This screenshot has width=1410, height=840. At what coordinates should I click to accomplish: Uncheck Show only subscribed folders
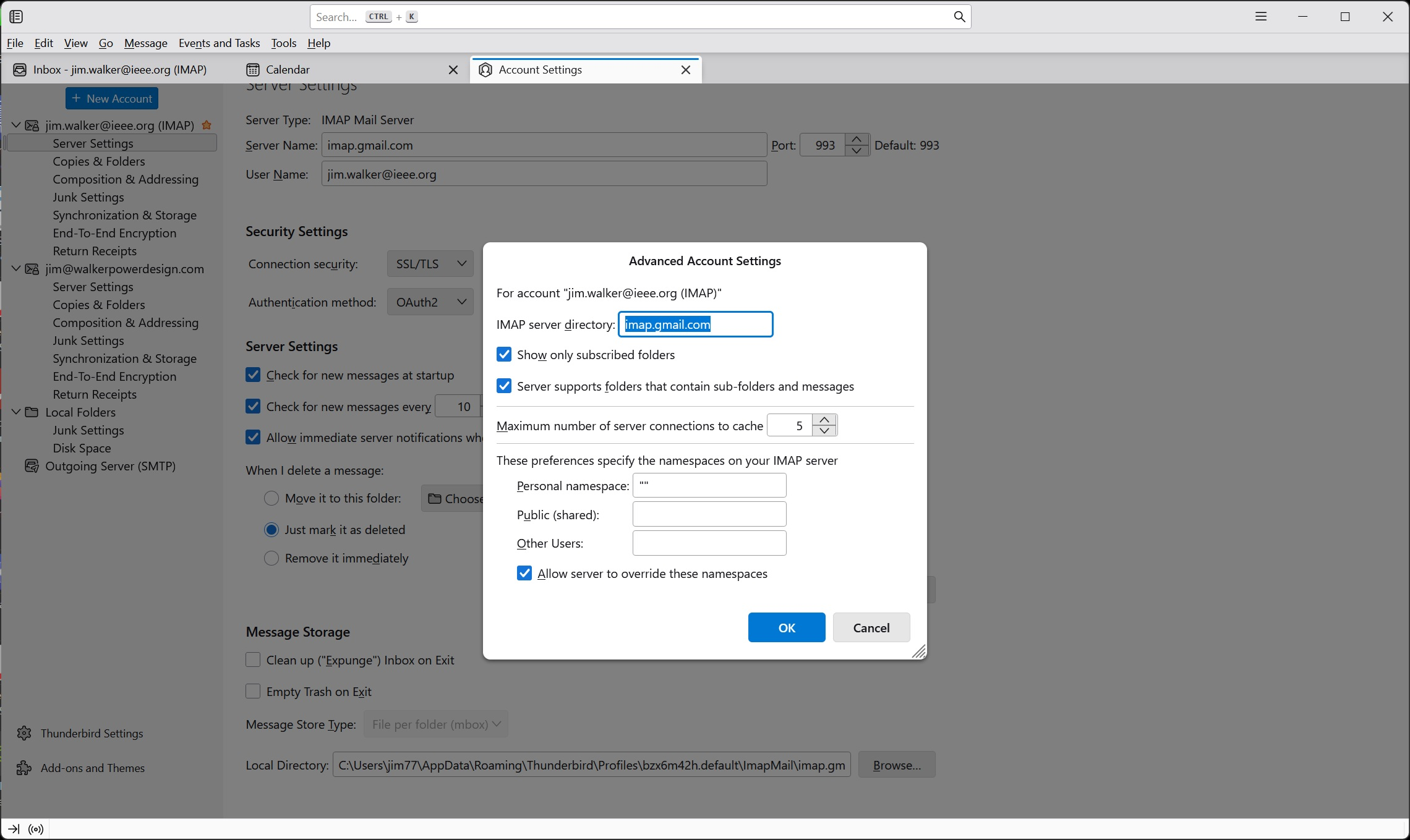pos(504,355)
